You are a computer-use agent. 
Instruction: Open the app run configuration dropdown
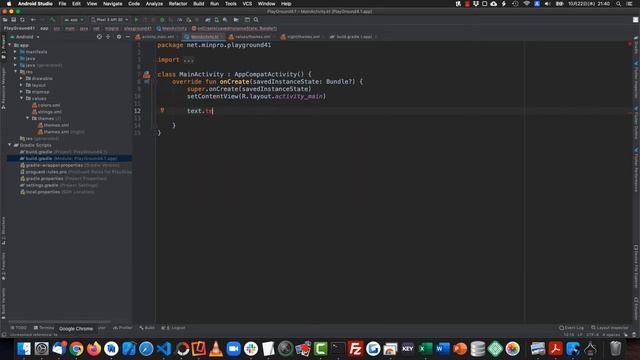(x=74, y=20)
